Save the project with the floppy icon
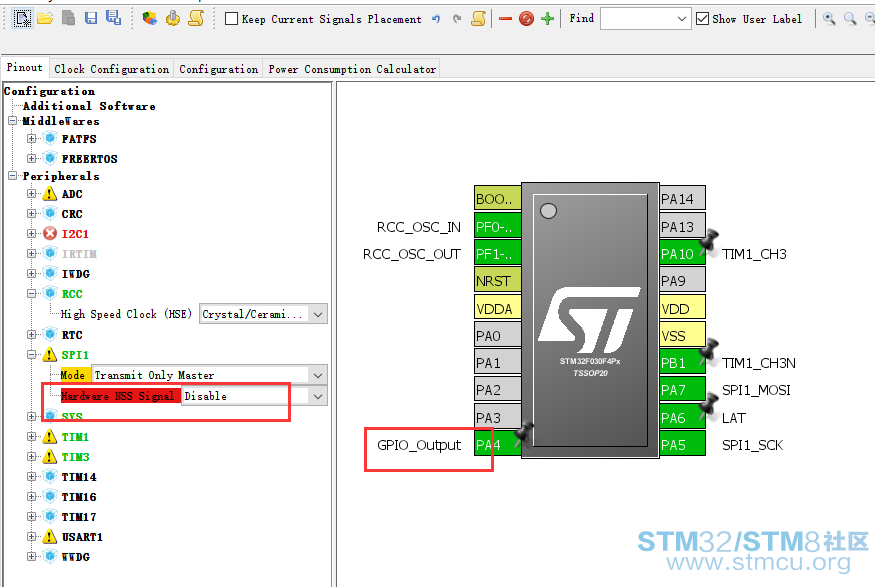 click(x=91, y=18)
